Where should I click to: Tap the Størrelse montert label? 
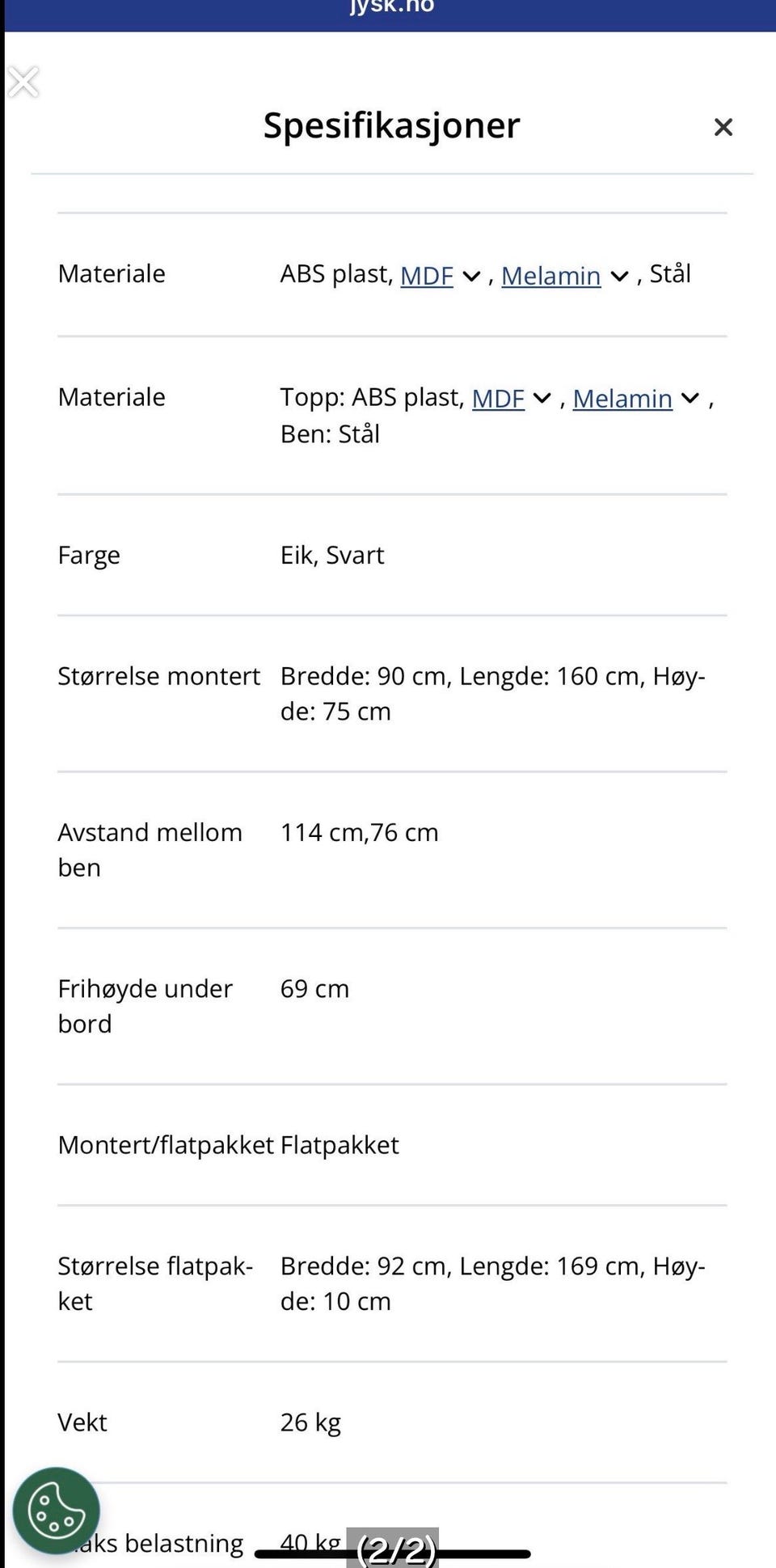(x=158, y=676)
